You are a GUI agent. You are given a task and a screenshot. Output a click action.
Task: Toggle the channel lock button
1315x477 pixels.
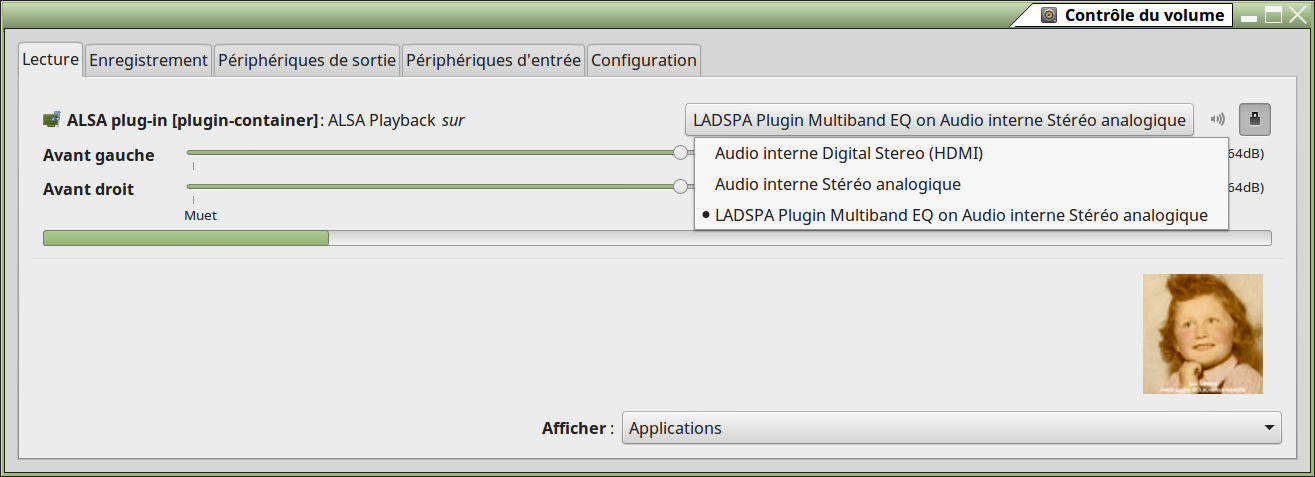pyautogui.click(x=1255, y=120)
